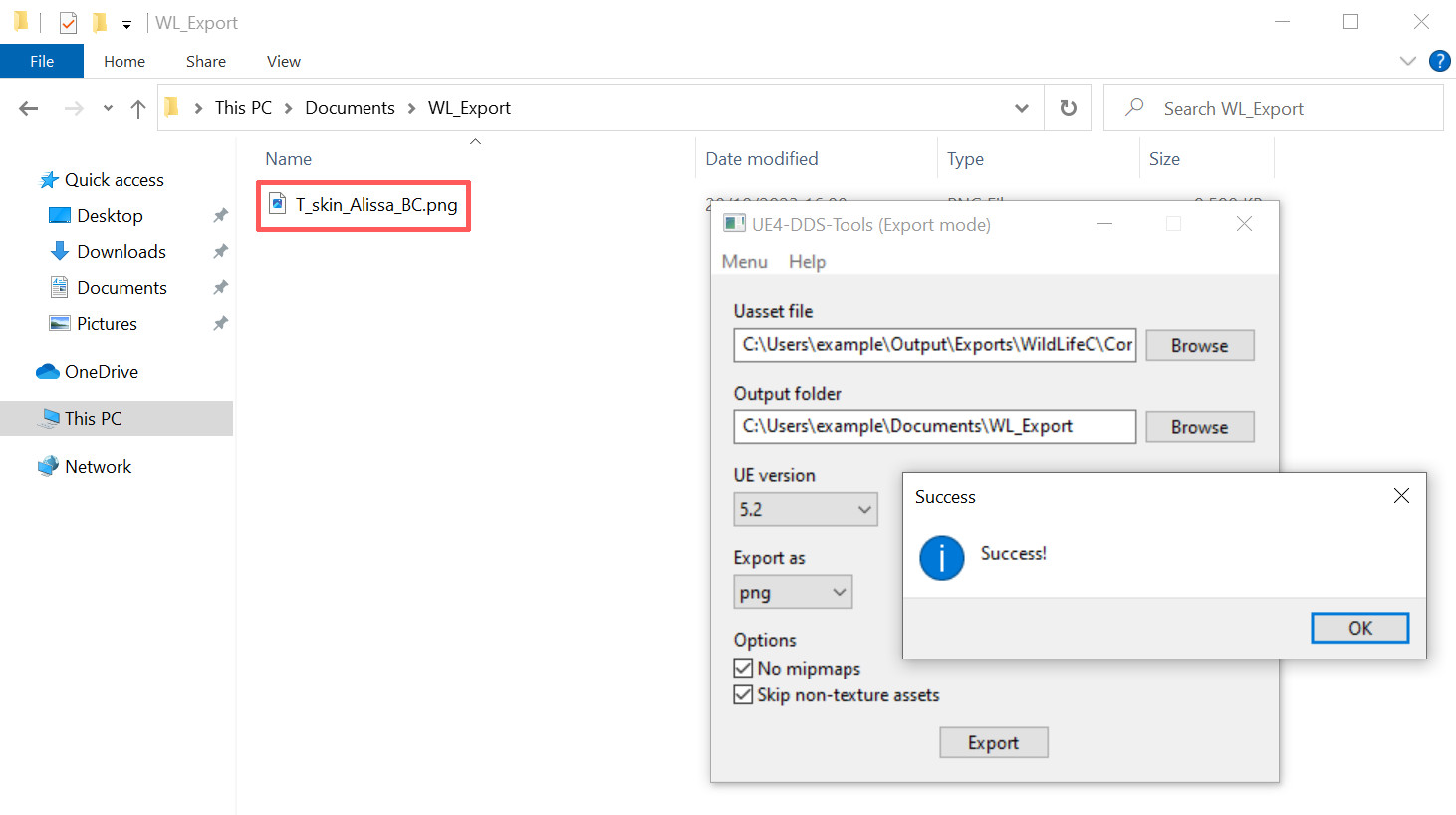
Task: Expand the Export as format dropdown
Action: [x=792, y=593]
